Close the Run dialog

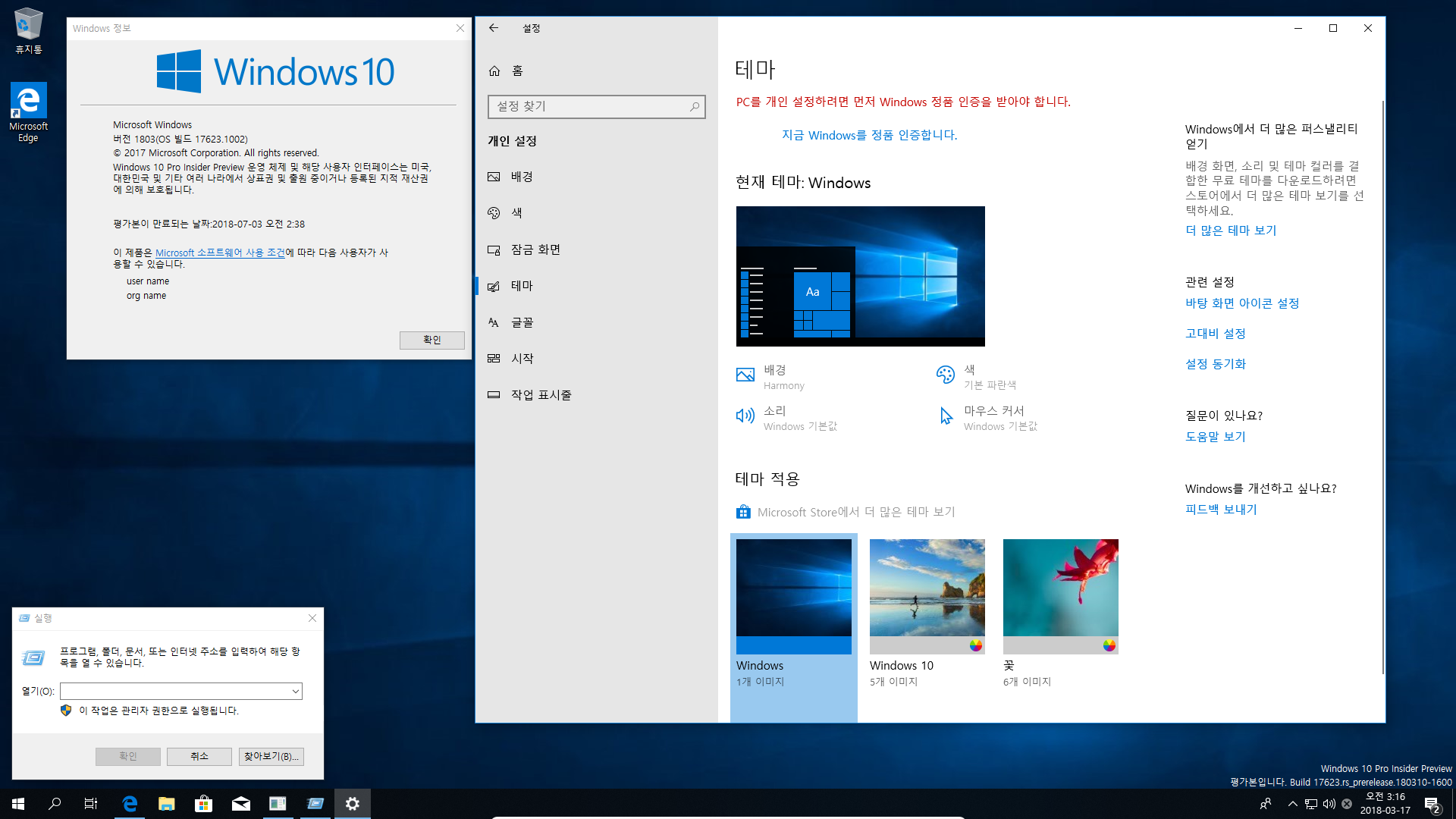(x=312, y=618)
